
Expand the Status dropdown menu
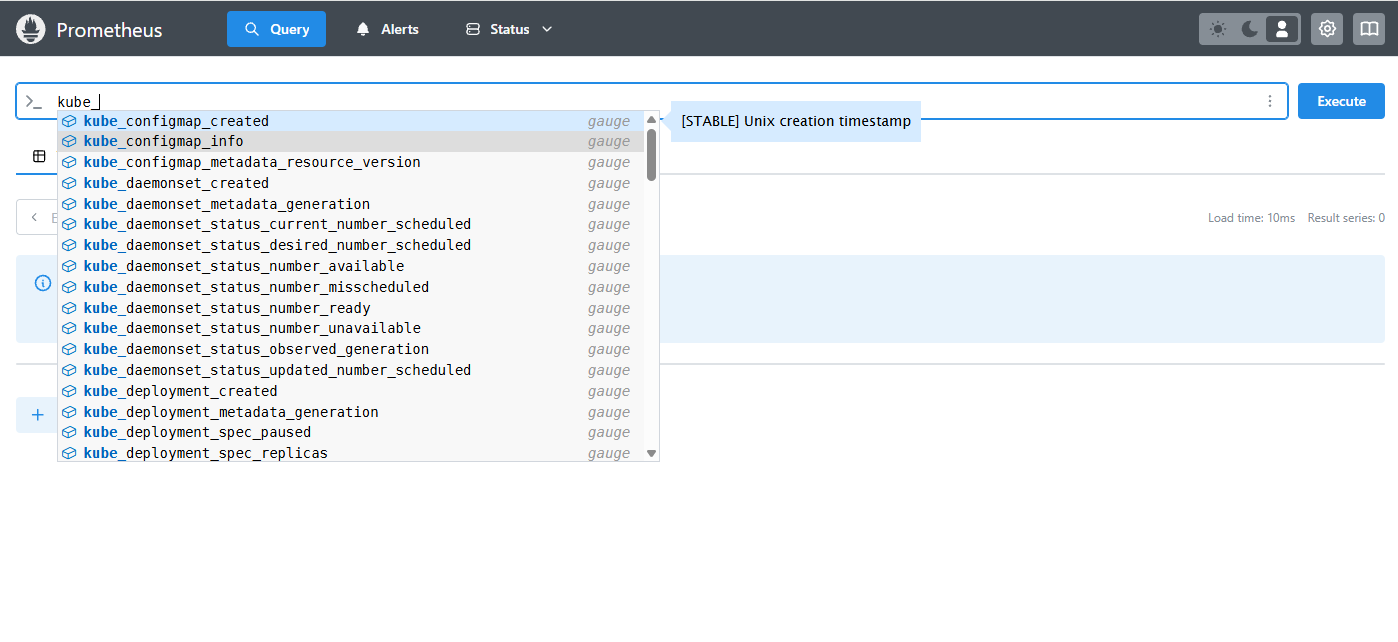pyautogui.click(x=509, y=29)
